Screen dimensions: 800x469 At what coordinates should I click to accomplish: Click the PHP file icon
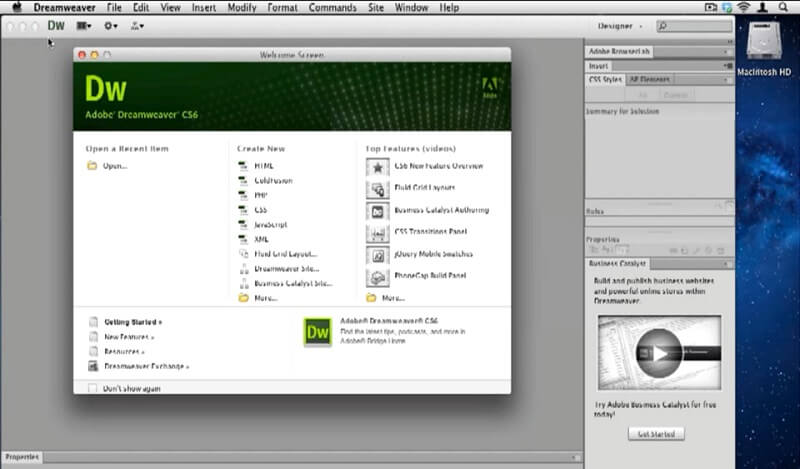click(x=243, y=195)
